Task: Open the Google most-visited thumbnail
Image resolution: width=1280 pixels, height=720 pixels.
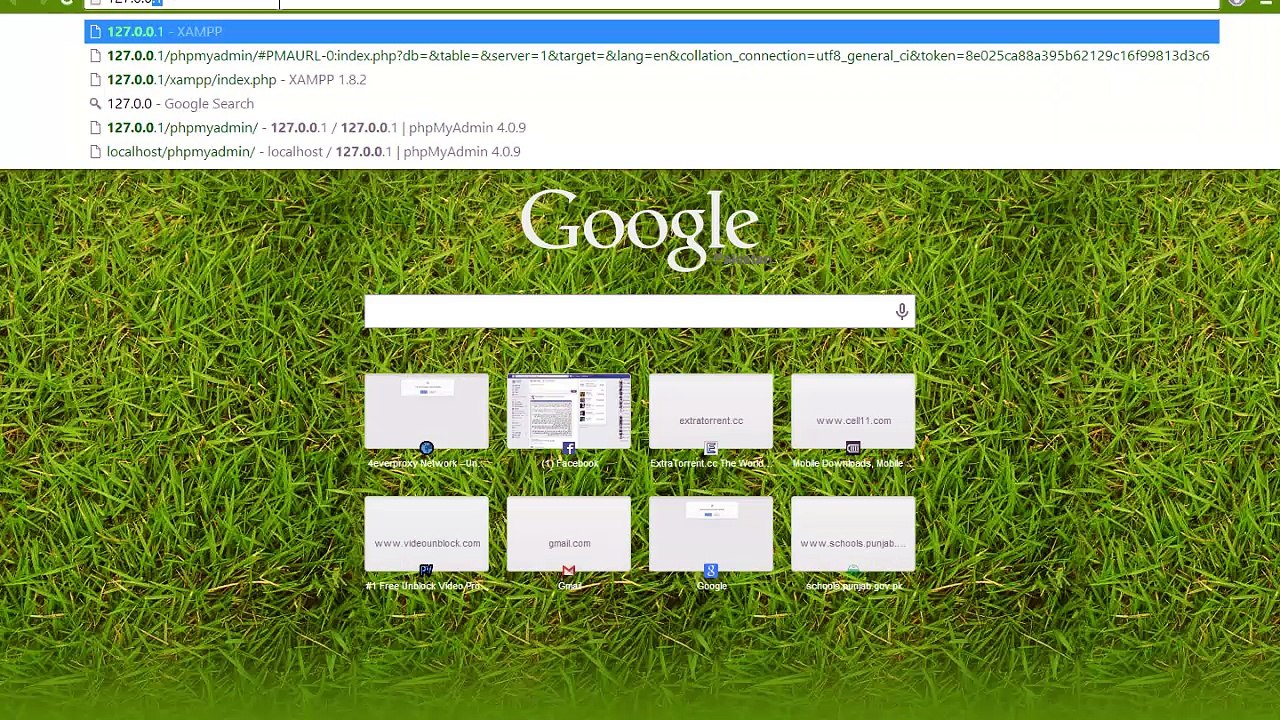Action: coord(711,534)
